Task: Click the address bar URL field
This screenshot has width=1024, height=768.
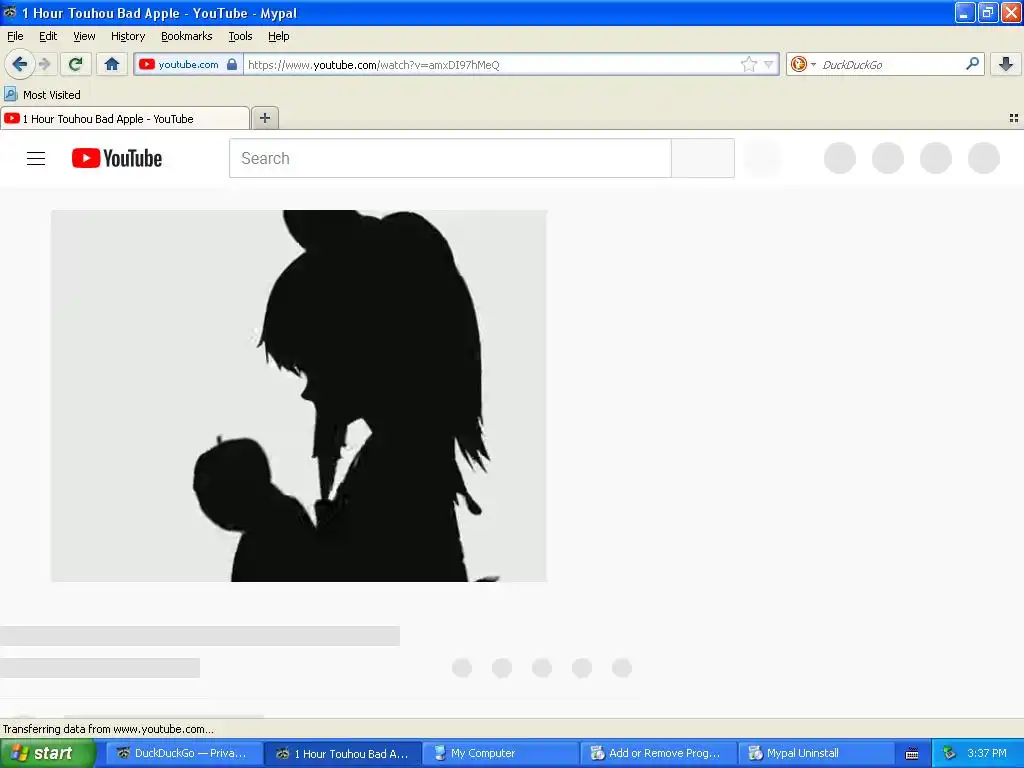Action: [493, 64]
